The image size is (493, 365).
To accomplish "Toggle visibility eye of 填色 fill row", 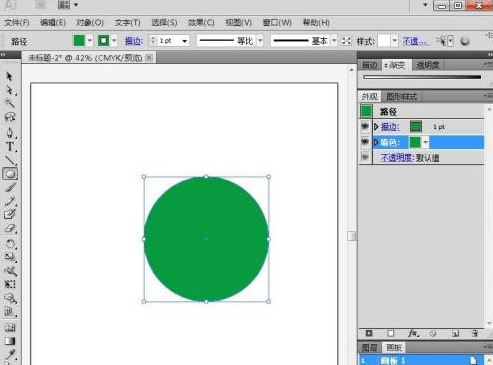I will pyautogui.click(x=365, y=142).
